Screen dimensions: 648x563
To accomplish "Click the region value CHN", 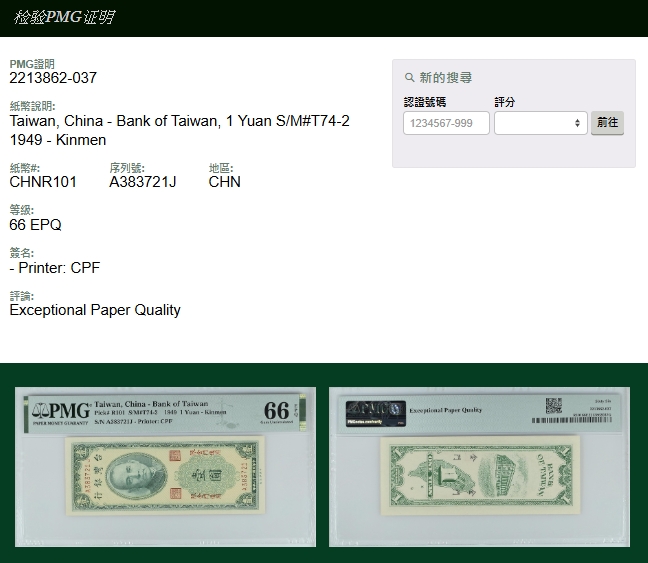I will (x=224, y=182).
